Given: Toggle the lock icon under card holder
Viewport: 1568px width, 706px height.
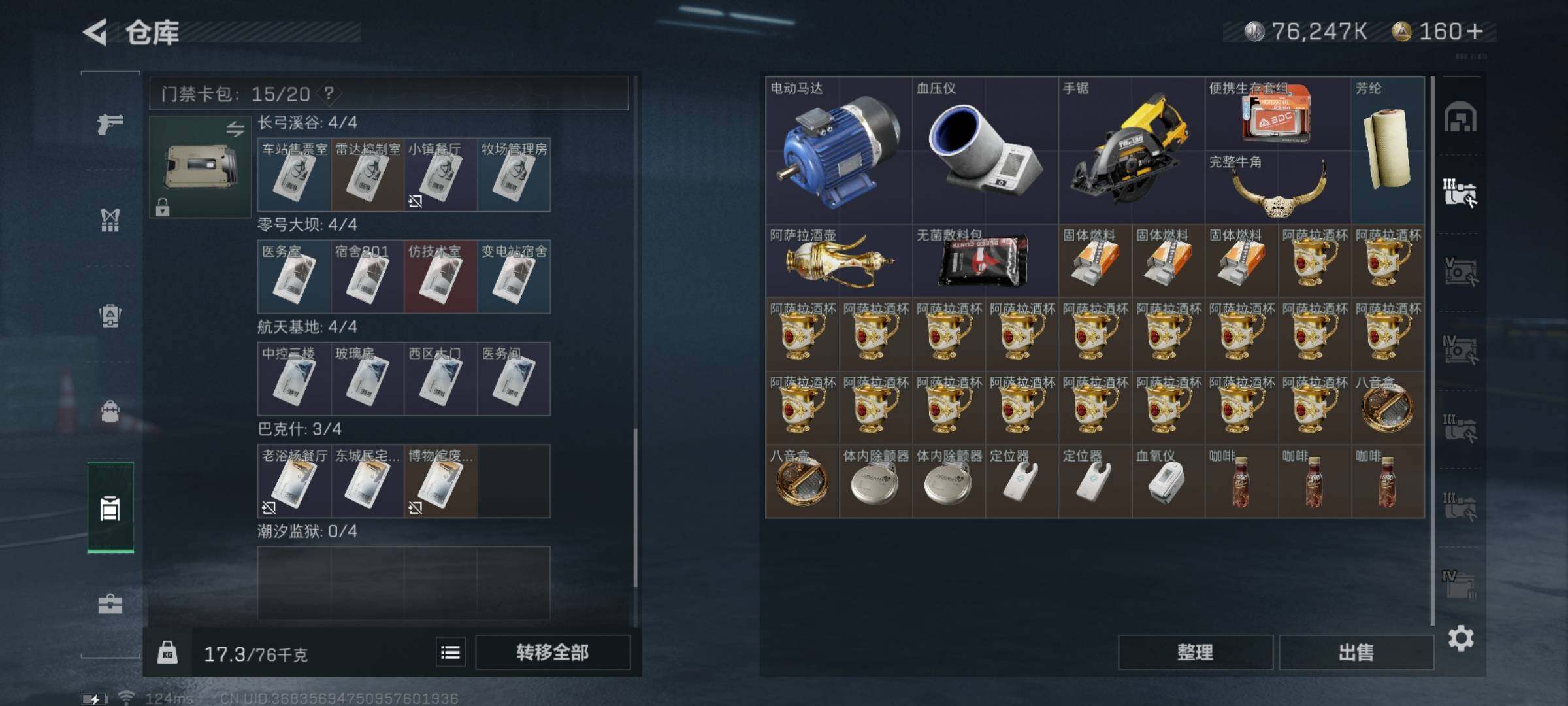Looking at the screenshot, I should tap(163, 207).
